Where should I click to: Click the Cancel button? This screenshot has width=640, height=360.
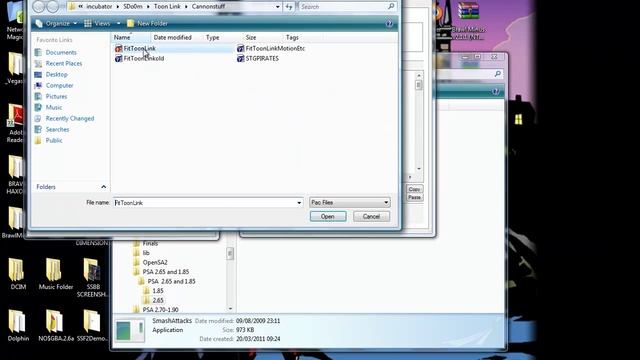(x=371, y=217)
